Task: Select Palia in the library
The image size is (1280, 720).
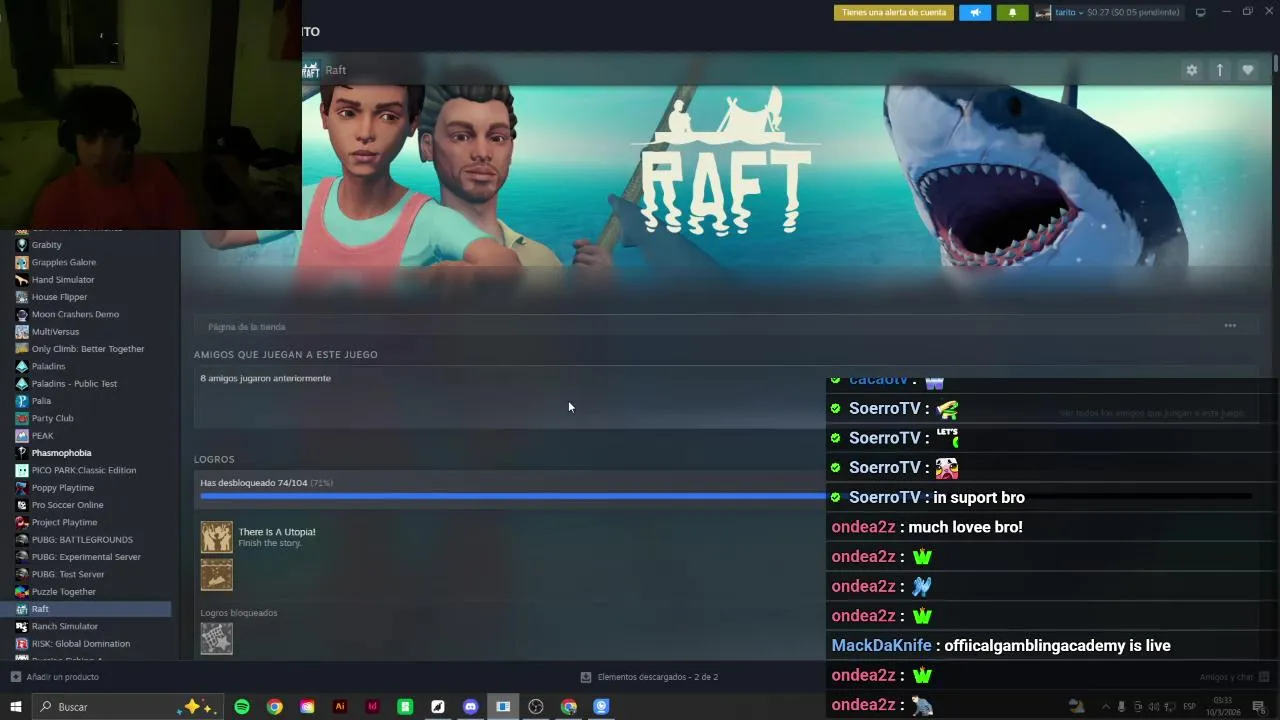Action: coord(41,401)
